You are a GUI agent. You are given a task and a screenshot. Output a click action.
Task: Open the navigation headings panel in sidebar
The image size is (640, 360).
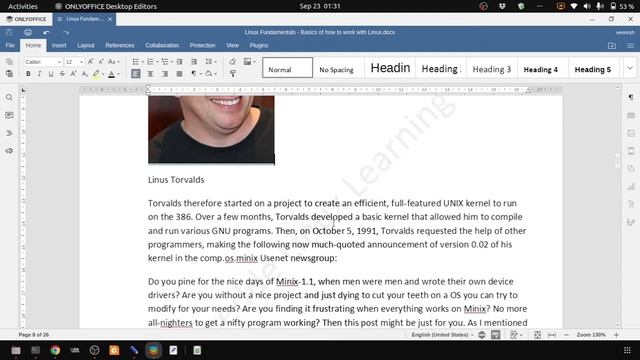[x=9, y=133]
